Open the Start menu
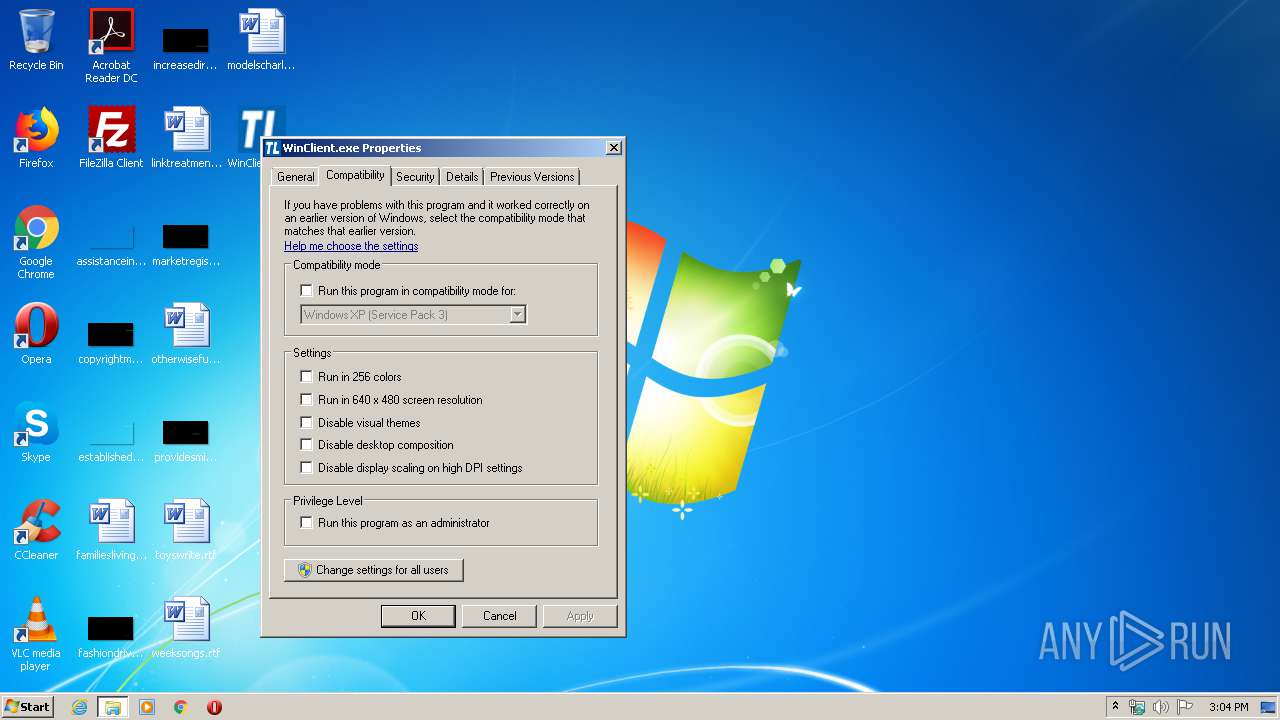The width and height of the screenshot is (1280, 720). point(28,707)
